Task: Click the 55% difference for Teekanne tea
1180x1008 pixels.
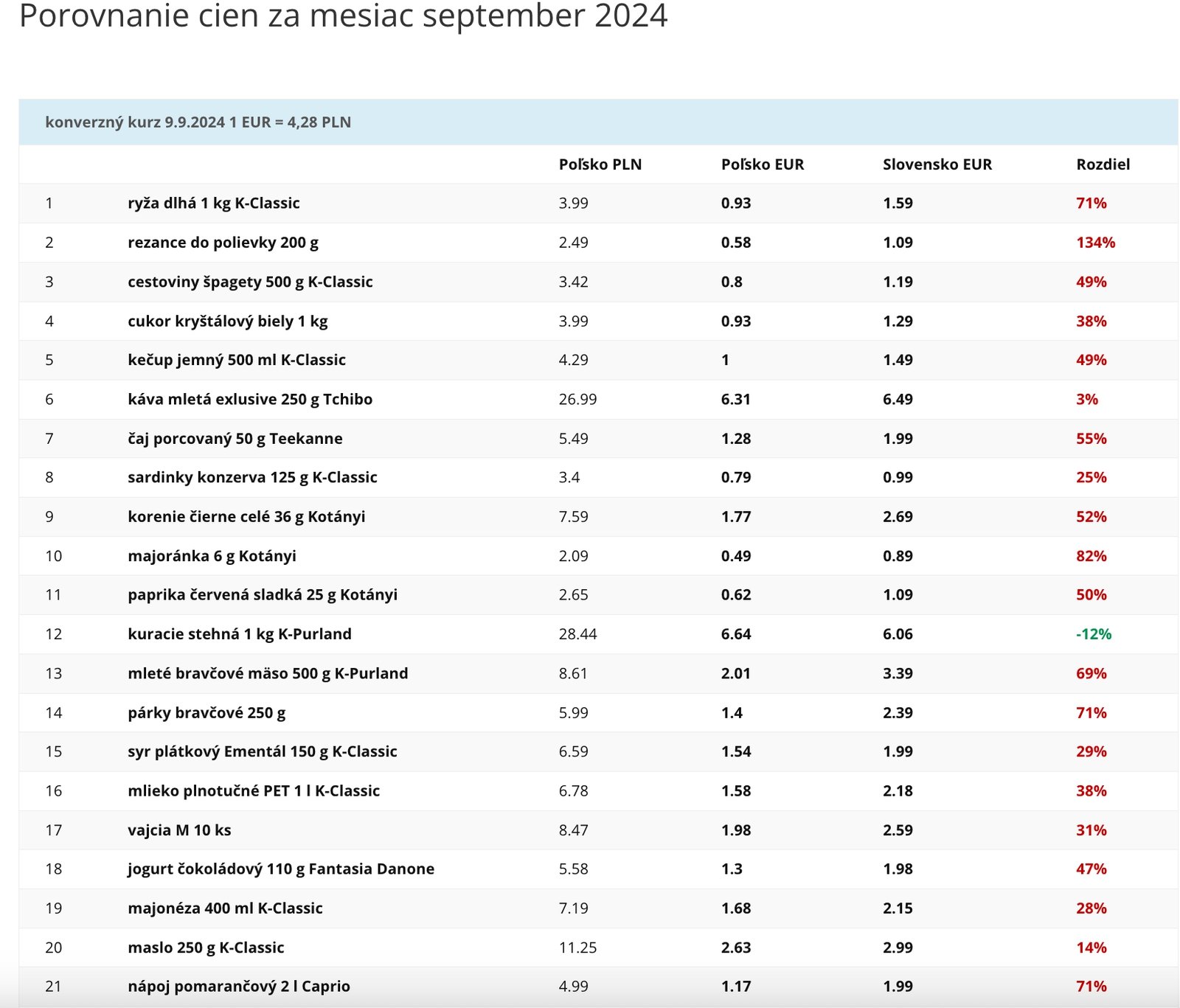Action: coord(1091,439)
